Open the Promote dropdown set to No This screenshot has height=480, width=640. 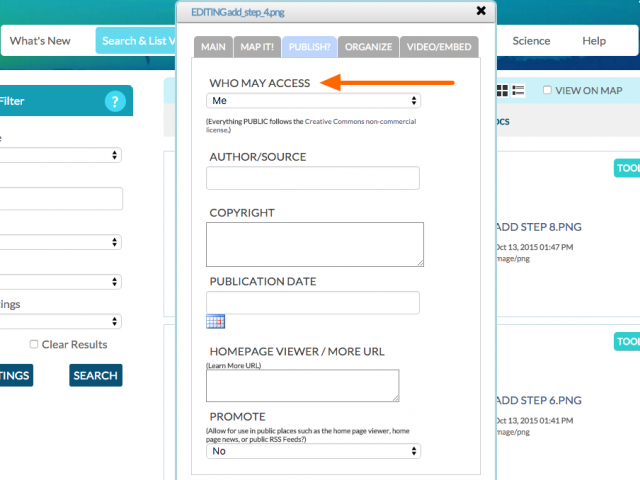313,451
